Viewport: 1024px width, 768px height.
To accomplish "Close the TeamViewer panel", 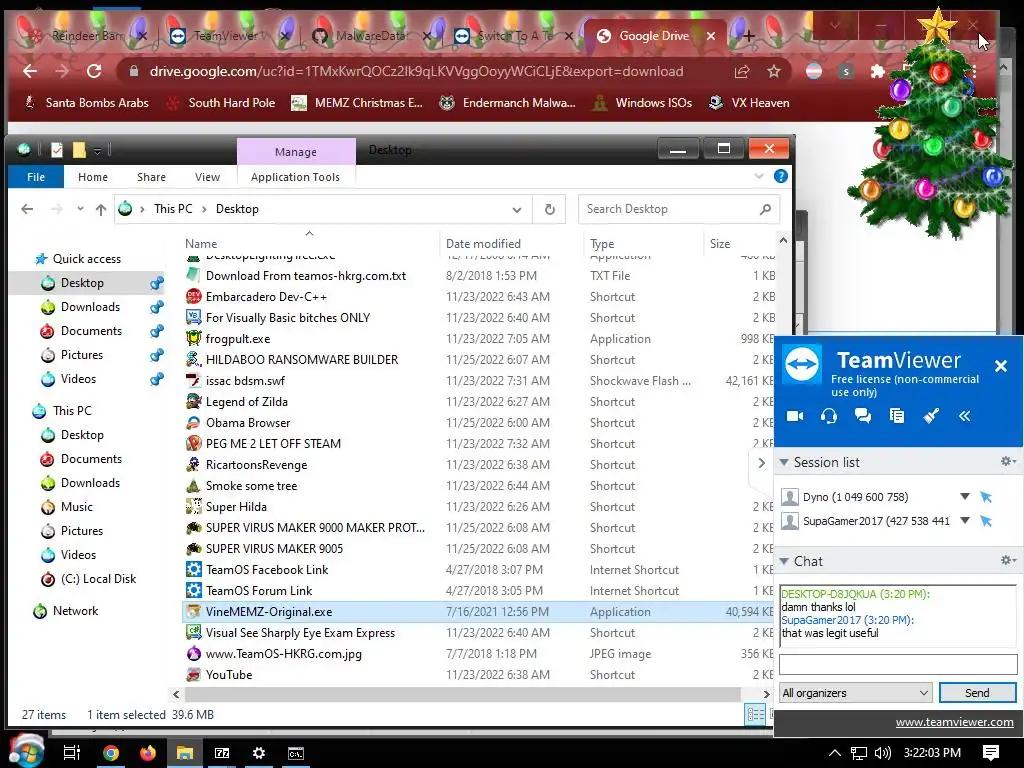I will [x=1000, y=366].
